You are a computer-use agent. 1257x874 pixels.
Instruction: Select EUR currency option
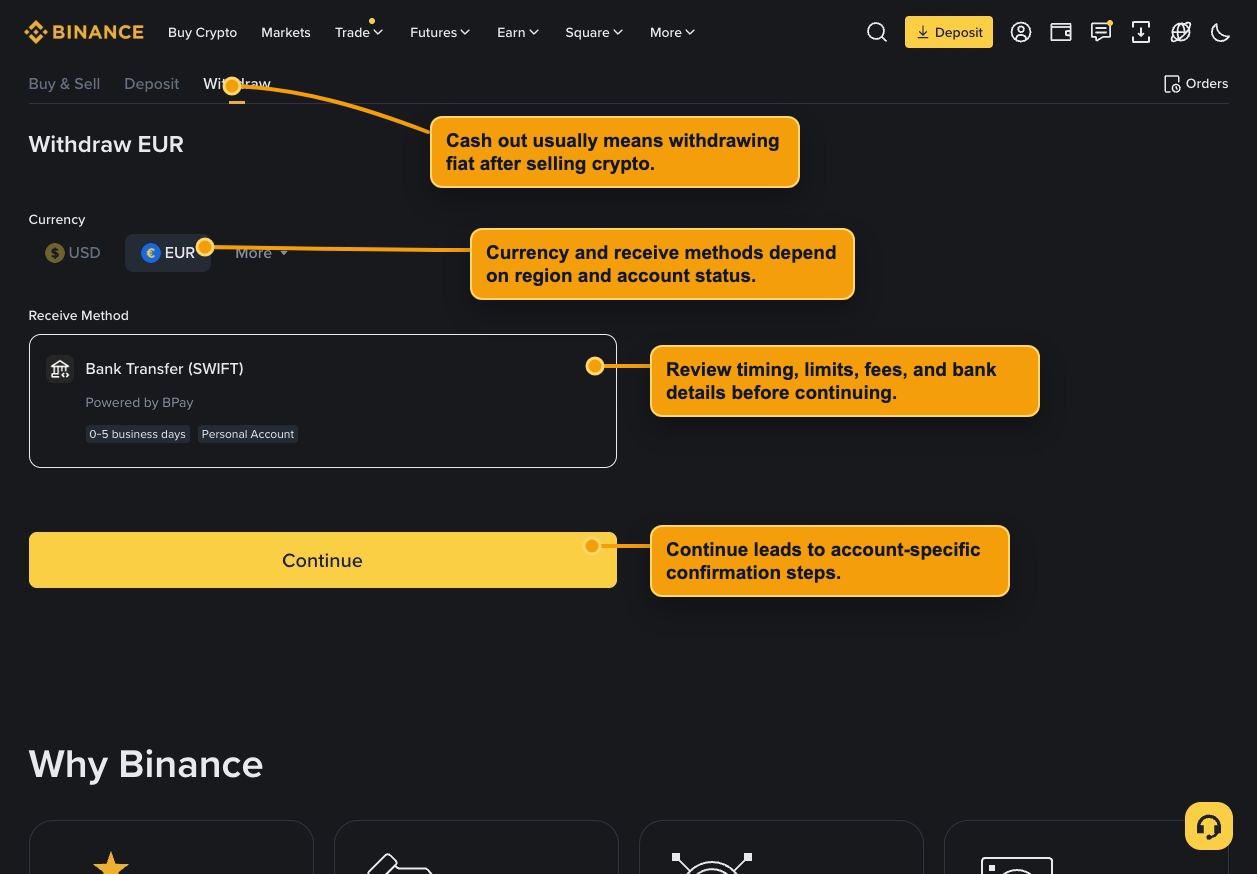point(168,253)
